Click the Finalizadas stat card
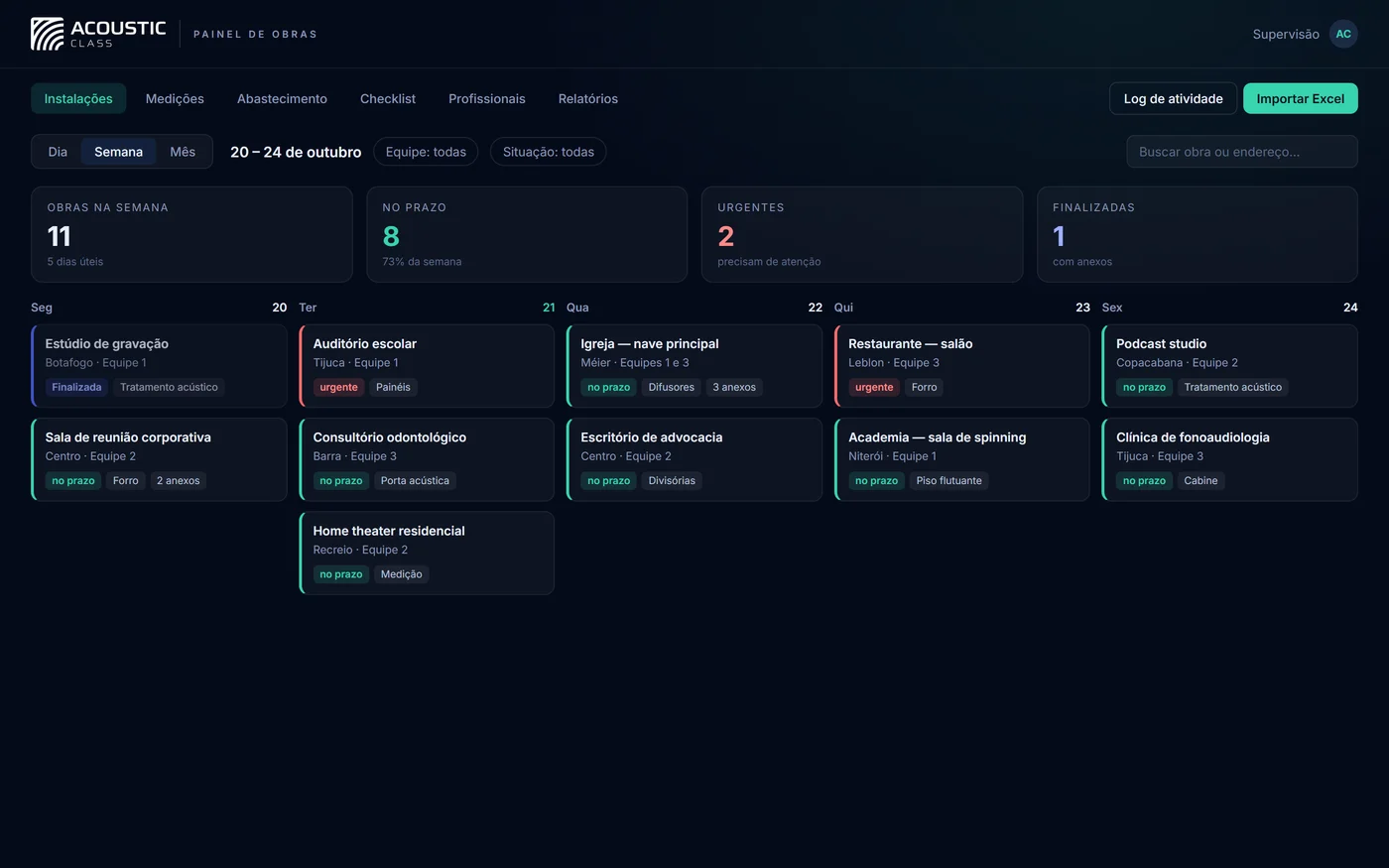The image size is (1389, 868). [1198, 234]
